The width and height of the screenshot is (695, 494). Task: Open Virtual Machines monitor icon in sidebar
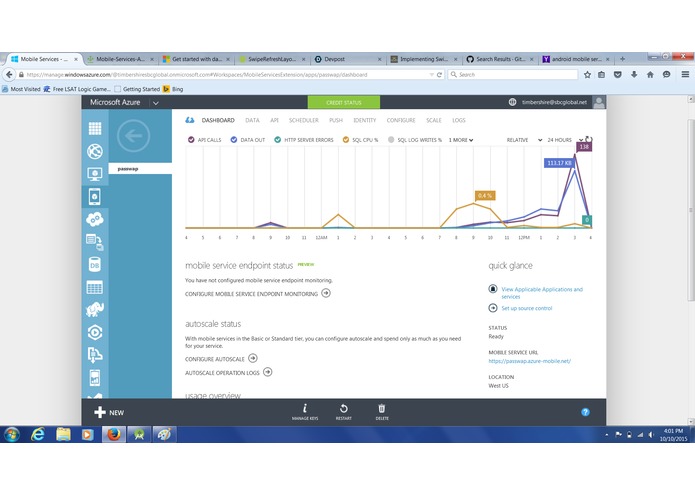click(95, 174)
